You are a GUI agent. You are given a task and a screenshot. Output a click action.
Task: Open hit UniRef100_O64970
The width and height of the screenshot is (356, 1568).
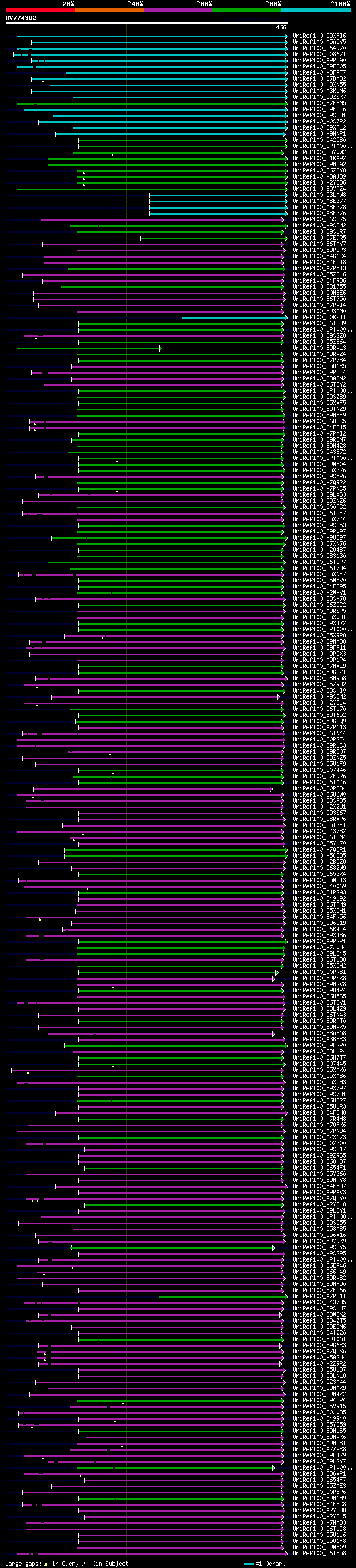(x=319, y=48)
